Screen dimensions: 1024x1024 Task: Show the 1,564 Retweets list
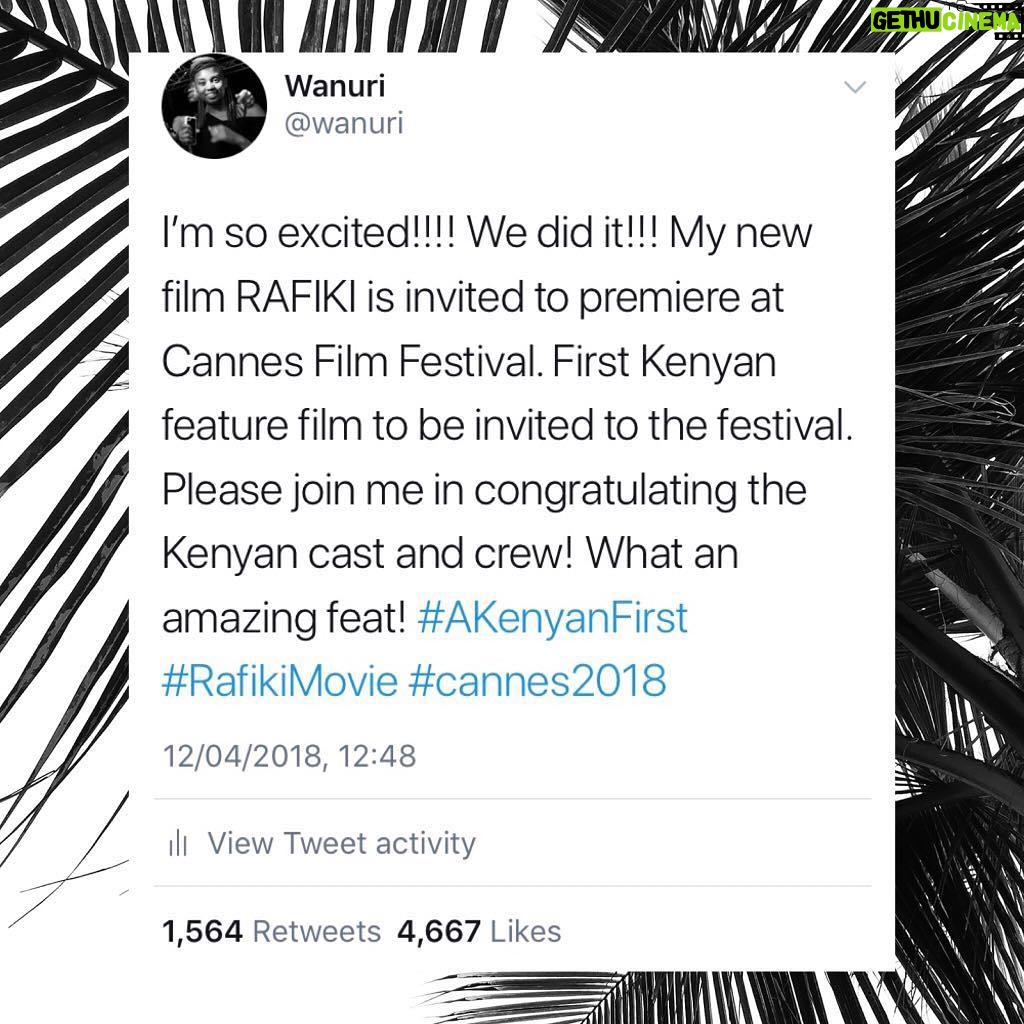271,932
